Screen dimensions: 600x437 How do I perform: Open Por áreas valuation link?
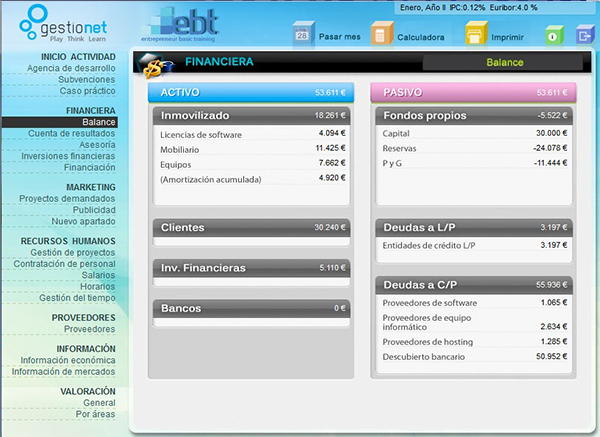pos(95,414)
